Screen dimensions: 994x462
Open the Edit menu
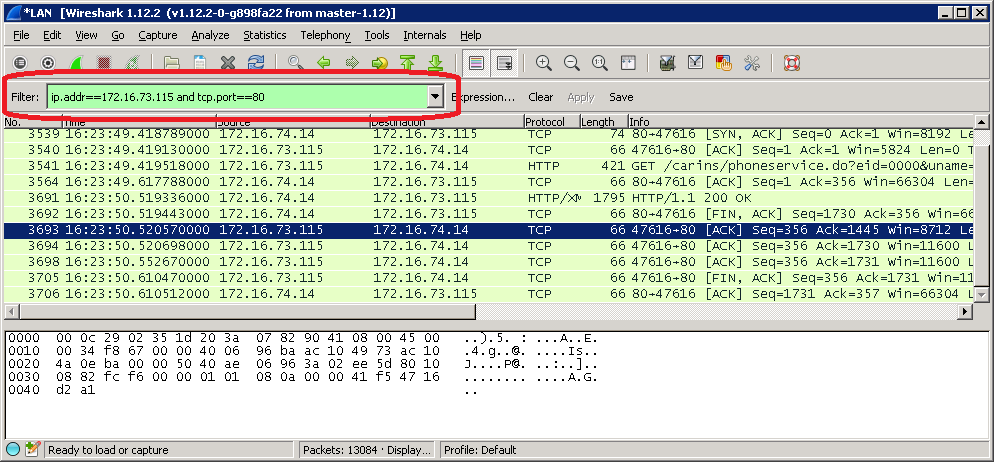tap(52, 35)
